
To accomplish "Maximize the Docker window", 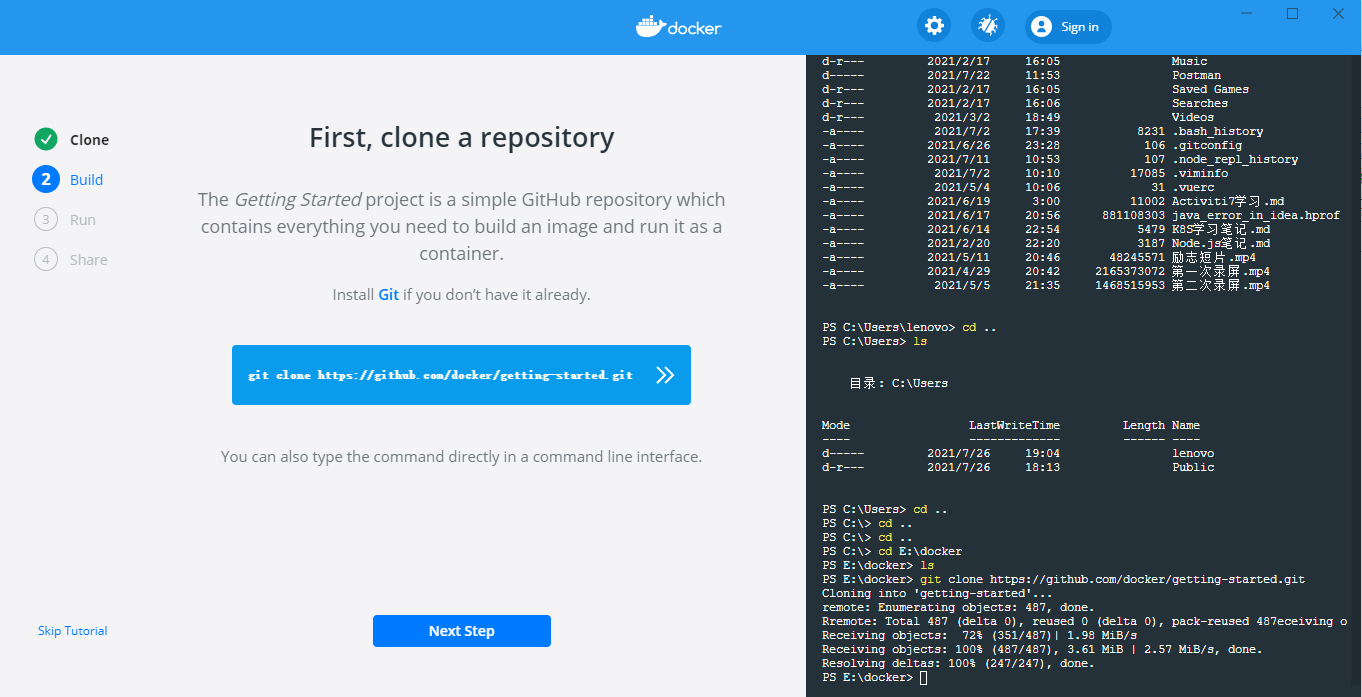I will coord(1292,13).
